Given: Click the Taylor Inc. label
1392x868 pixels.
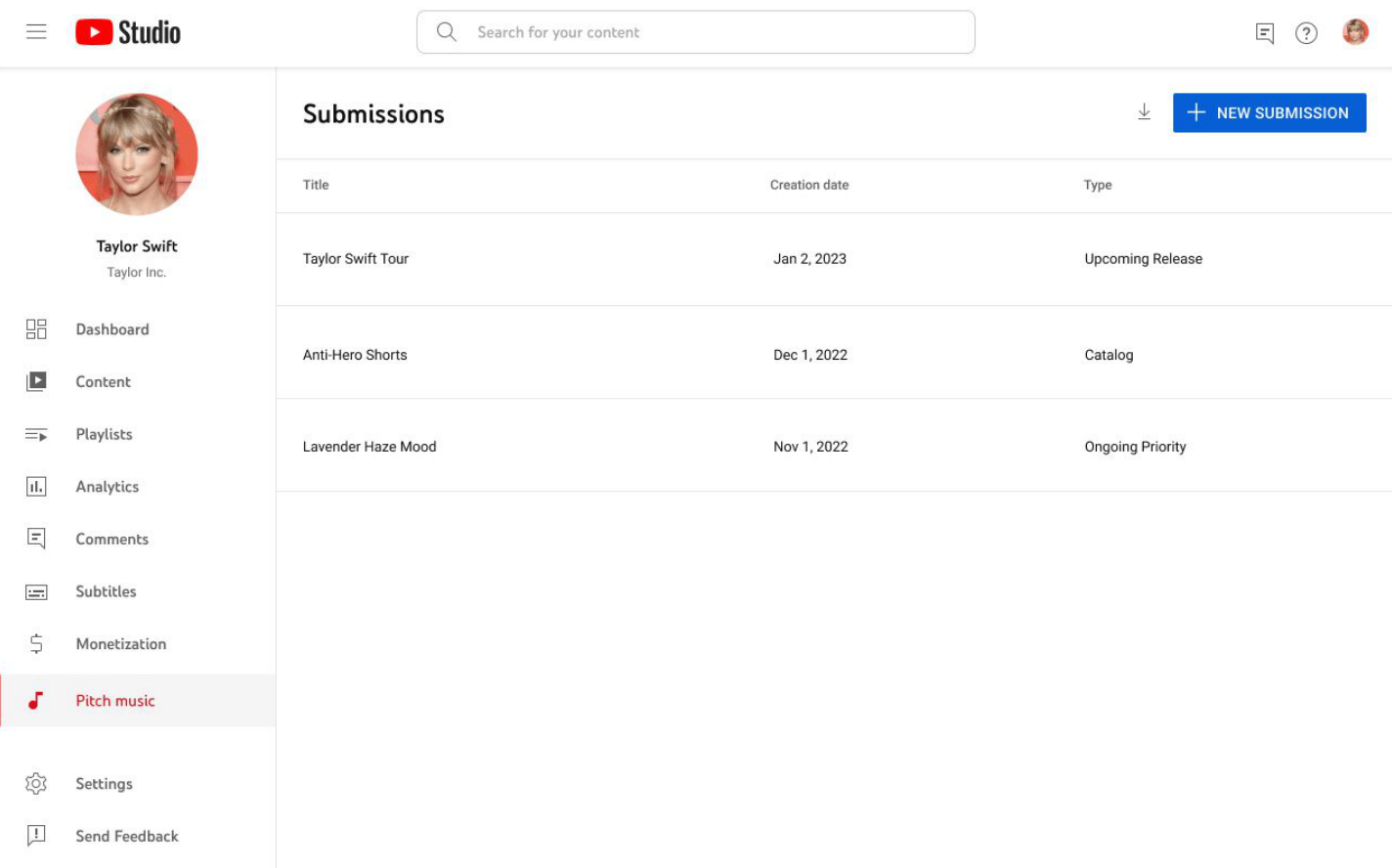Looking at the screenshot, I should point(137,272).
